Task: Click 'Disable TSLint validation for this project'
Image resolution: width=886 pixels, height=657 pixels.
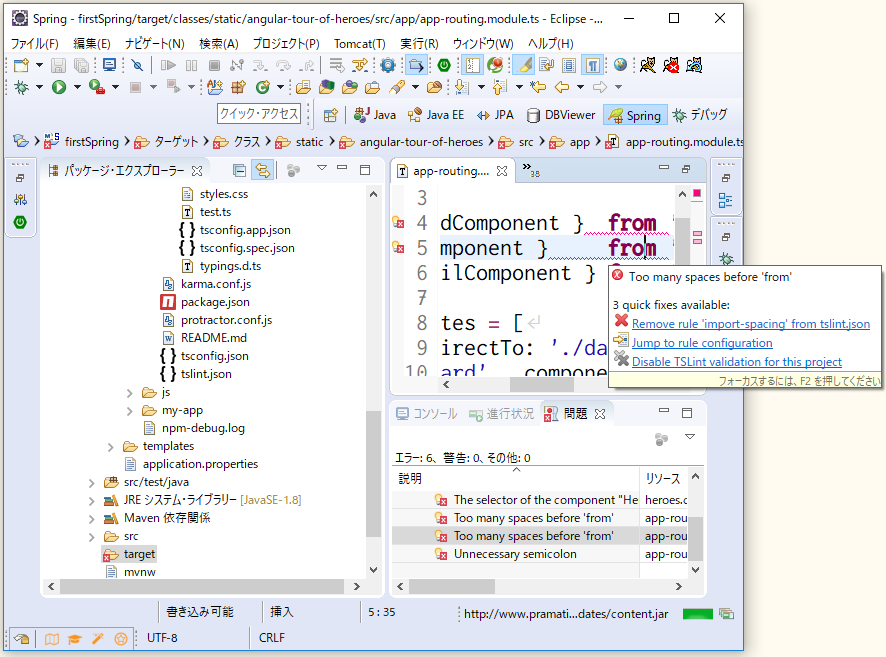Action: (737, 361)
